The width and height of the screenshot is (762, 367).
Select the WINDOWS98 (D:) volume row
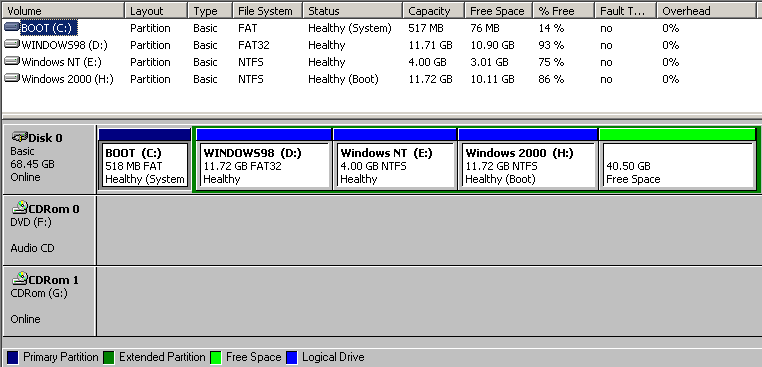tap(381, 45)
